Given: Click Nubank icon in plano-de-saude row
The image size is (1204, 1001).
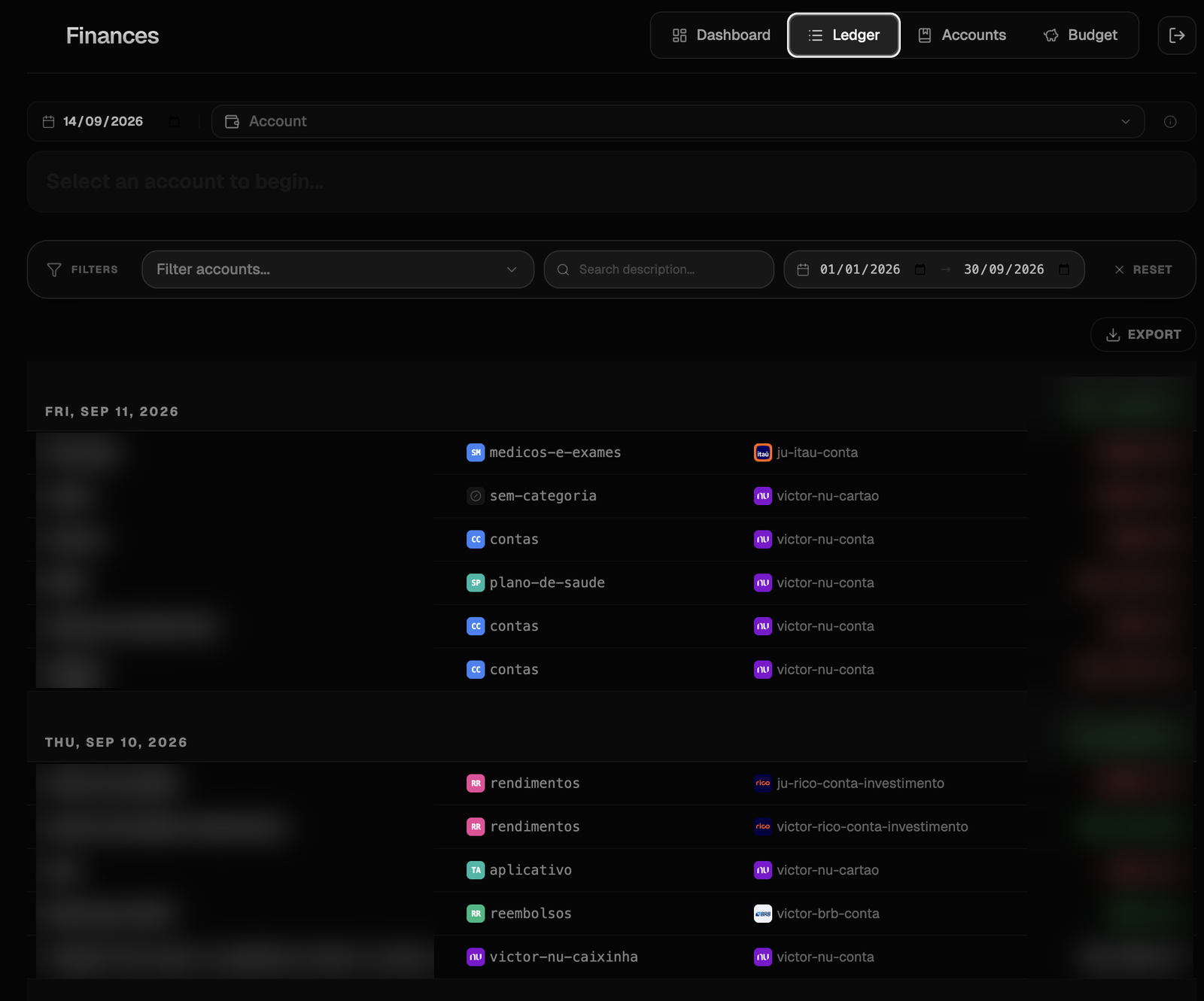Looking at the screenshot, I should [763, 583].
